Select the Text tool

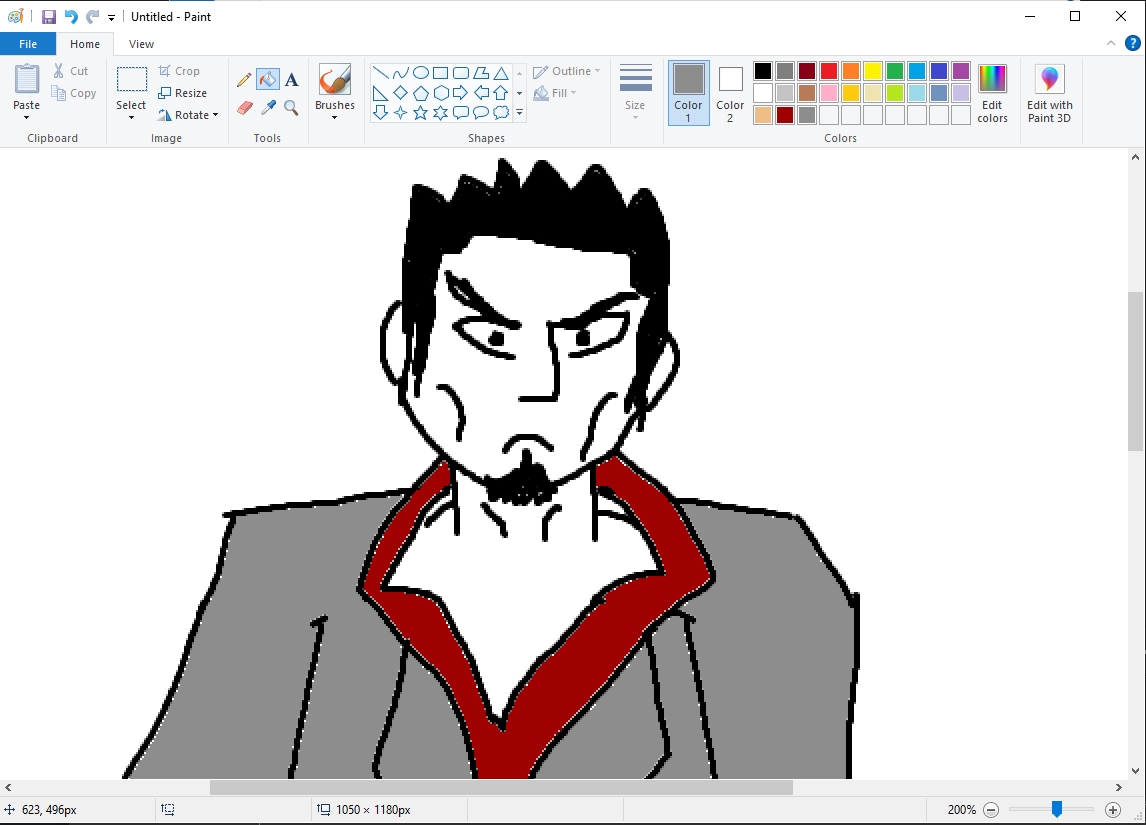291,79
